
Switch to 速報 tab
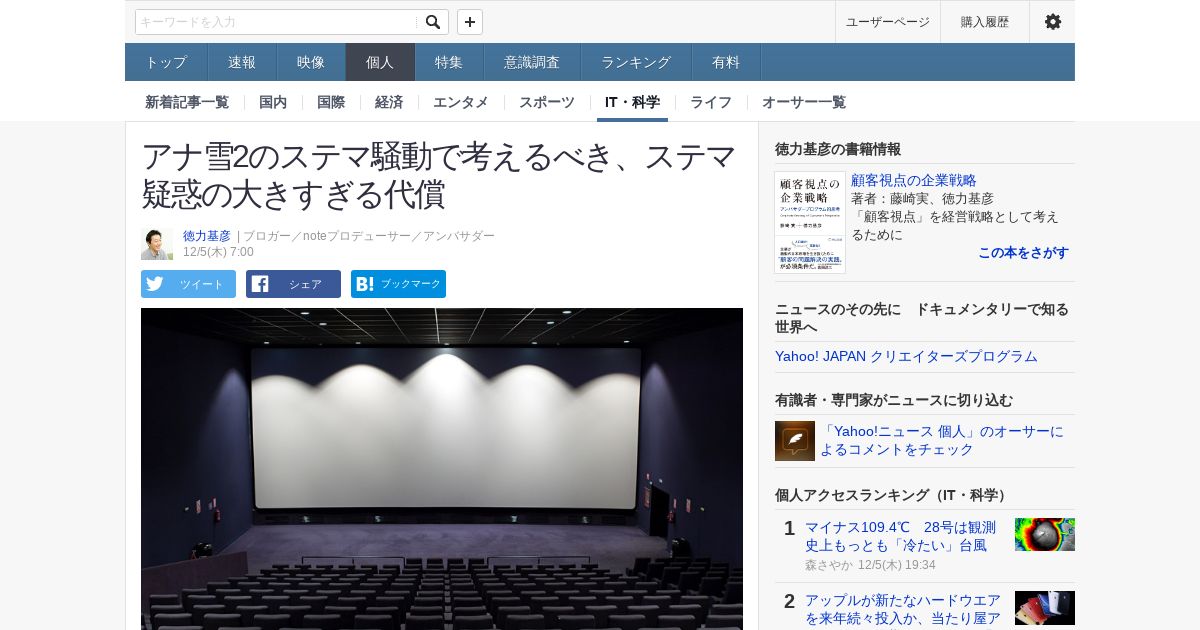(x=242, y=62)
